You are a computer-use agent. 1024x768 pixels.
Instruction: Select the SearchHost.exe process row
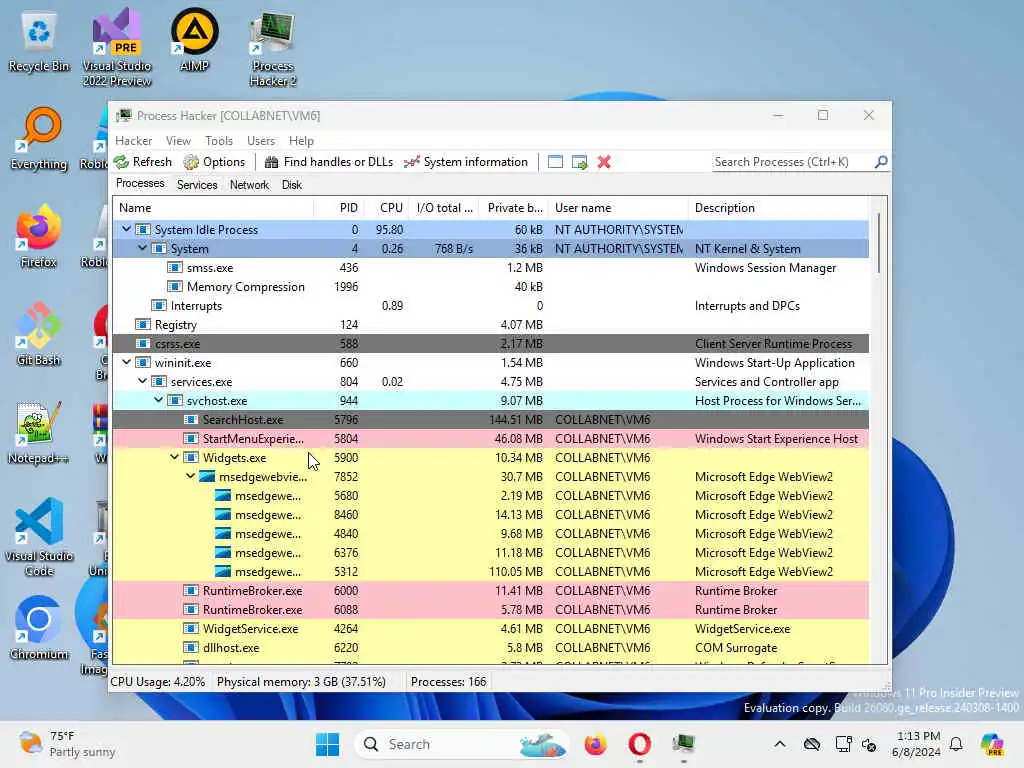pyautogui.click(x=490, y=419)
